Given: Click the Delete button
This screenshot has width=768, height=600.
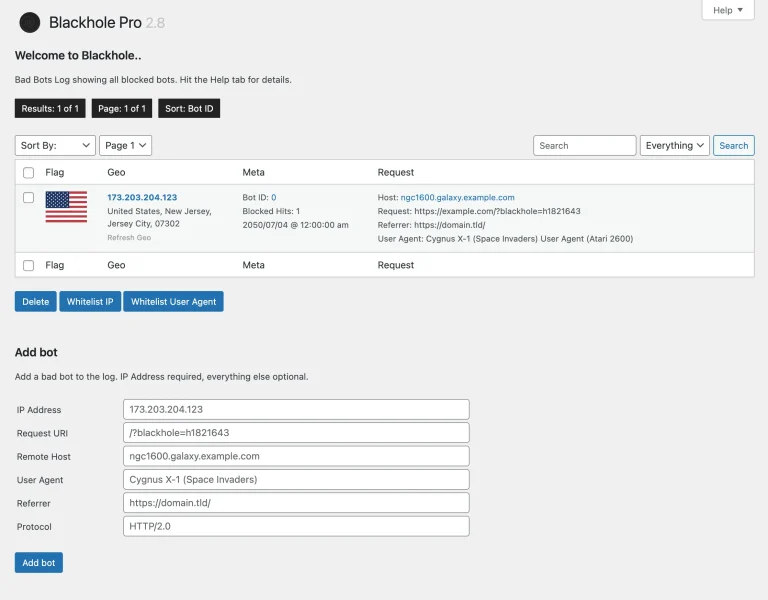Looking at the screenshot, I should pos(36,302).
